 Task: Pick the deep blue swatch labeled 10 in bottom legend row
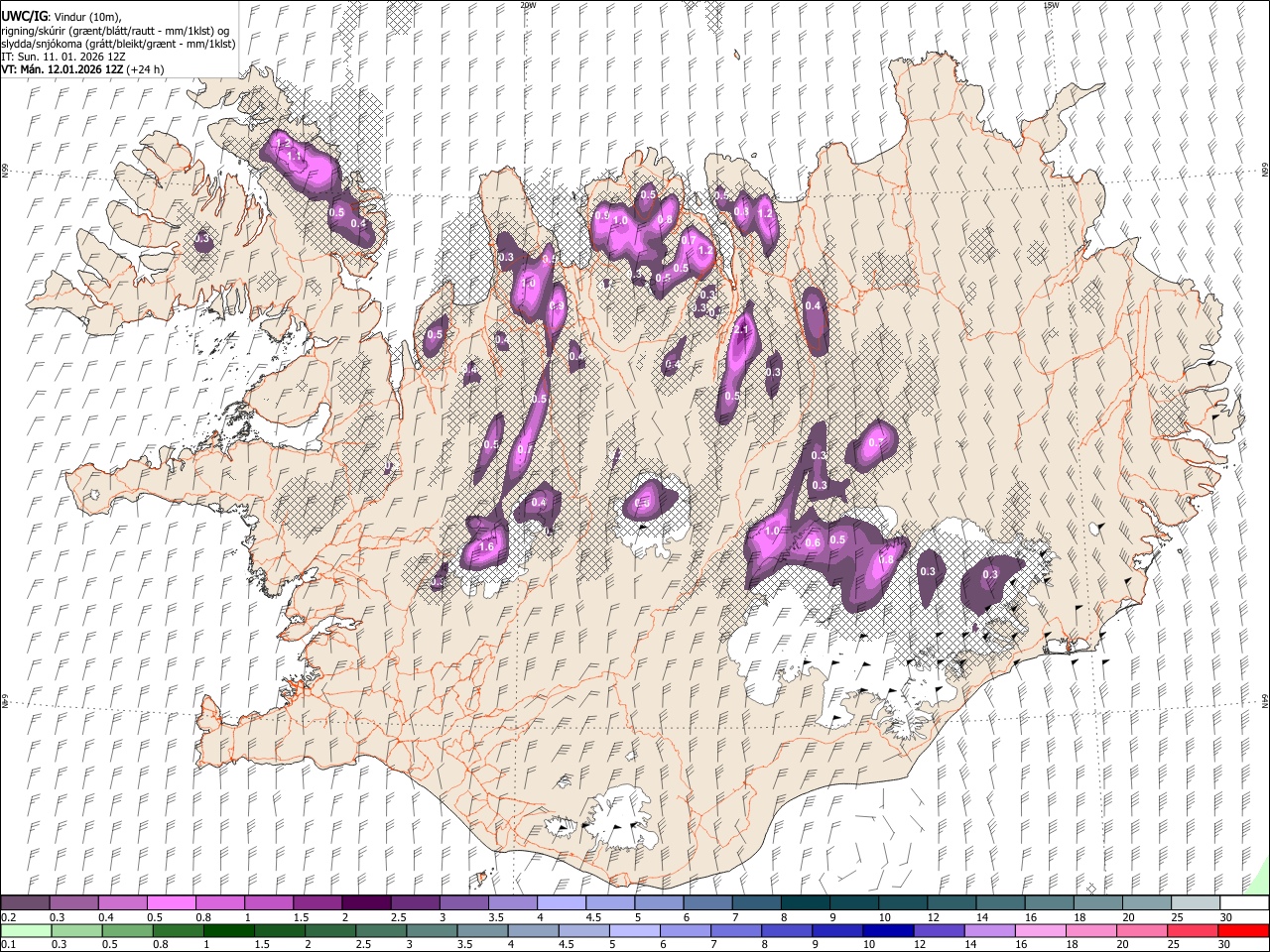click(888, 930)
